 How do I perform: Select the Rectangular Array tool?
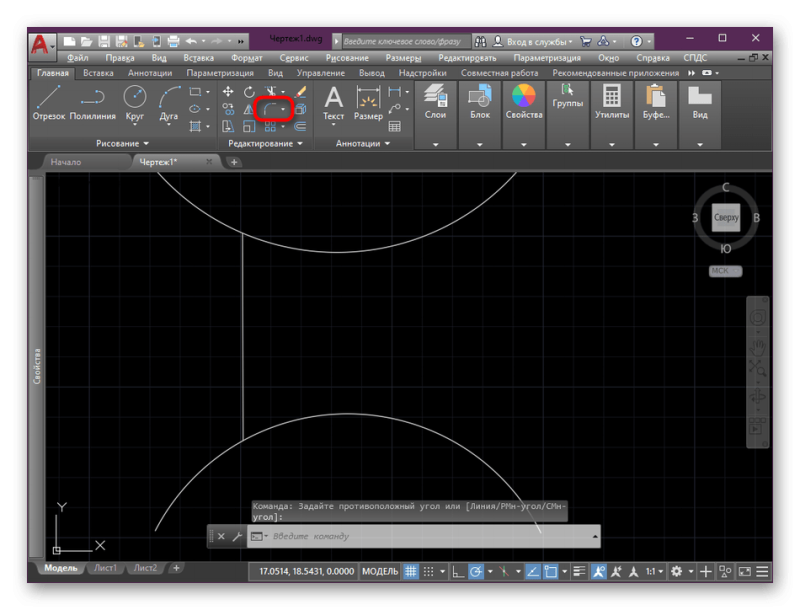[x=270, y=126]
